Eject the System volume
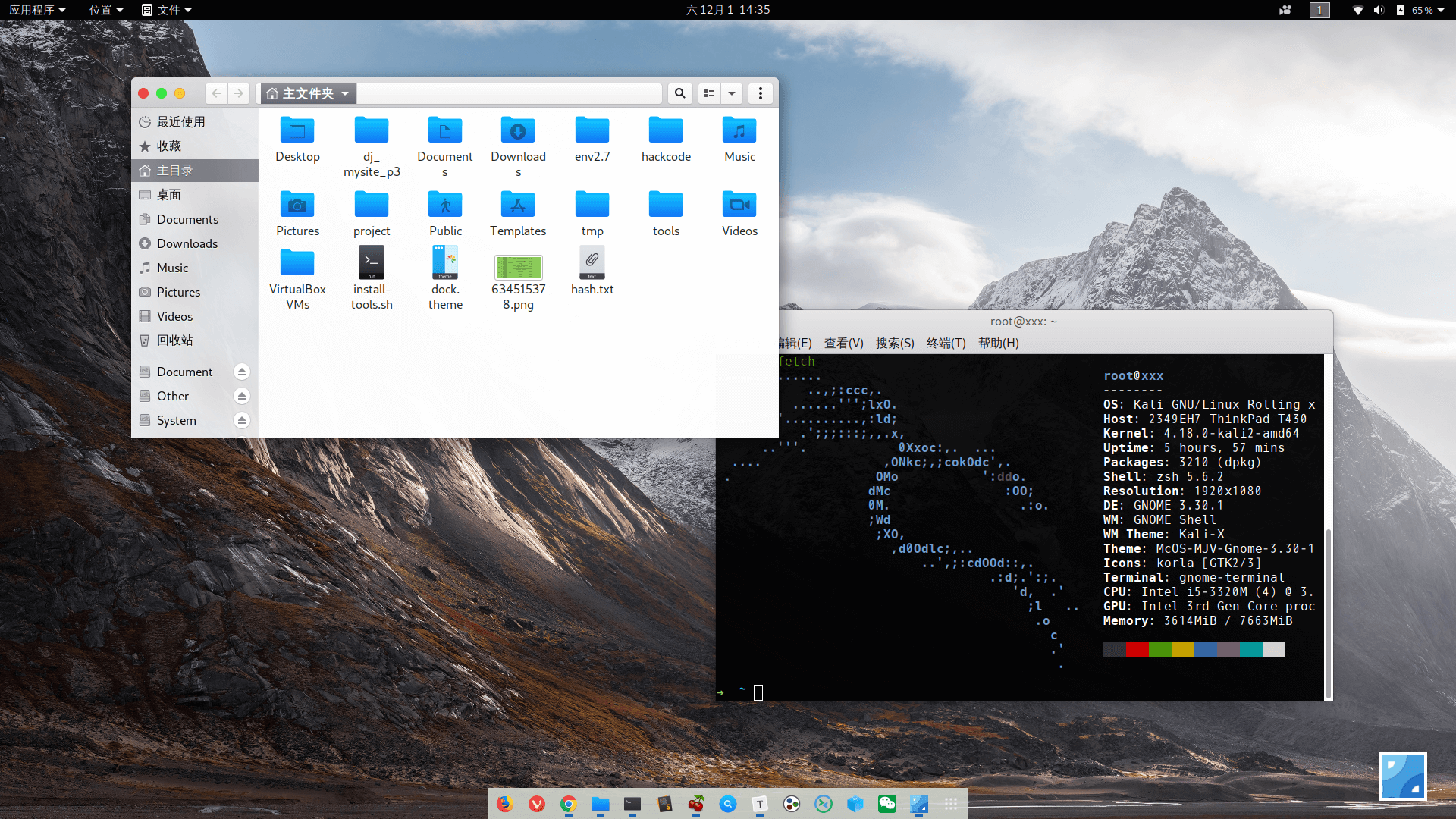The image size is (1456, 819). tap(242, 420)
